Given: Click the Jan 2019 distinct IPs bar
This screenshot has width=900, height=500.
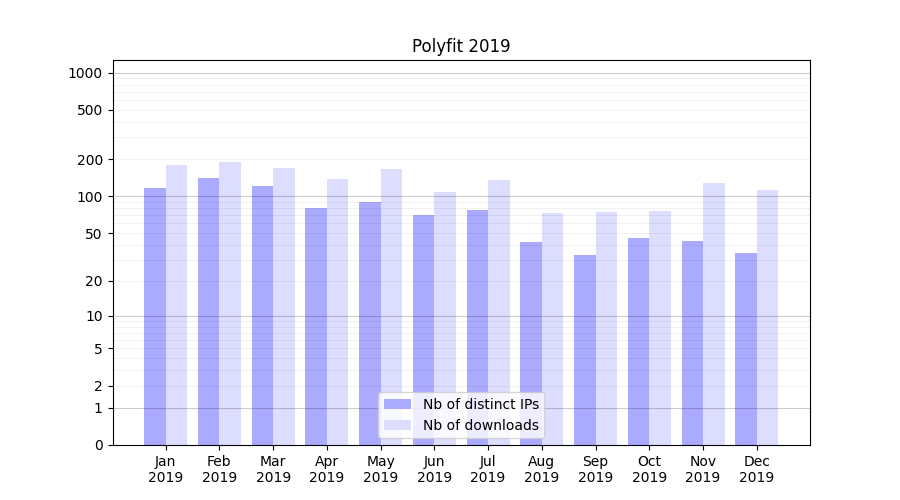Looking at the screenshot, I should pos(155,315).
